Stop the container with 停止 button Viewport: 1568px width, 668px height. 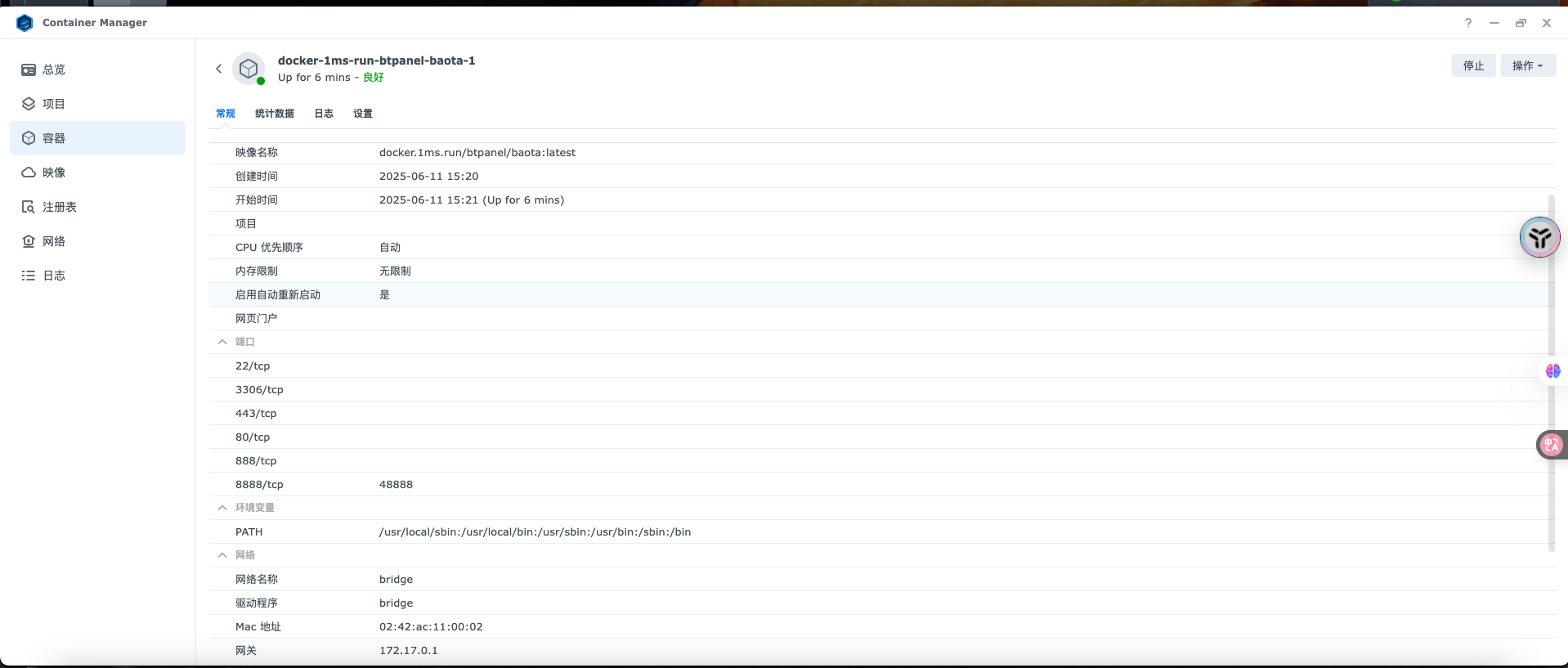click(x=1474, y=65)
